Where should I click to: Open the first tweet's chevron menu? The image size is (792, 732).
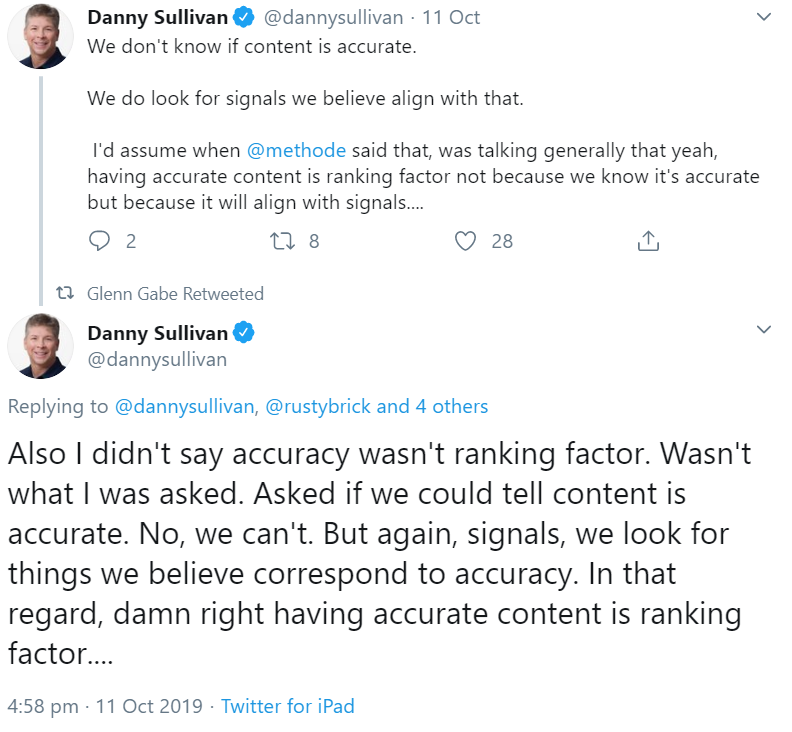[x=763, y=17]
